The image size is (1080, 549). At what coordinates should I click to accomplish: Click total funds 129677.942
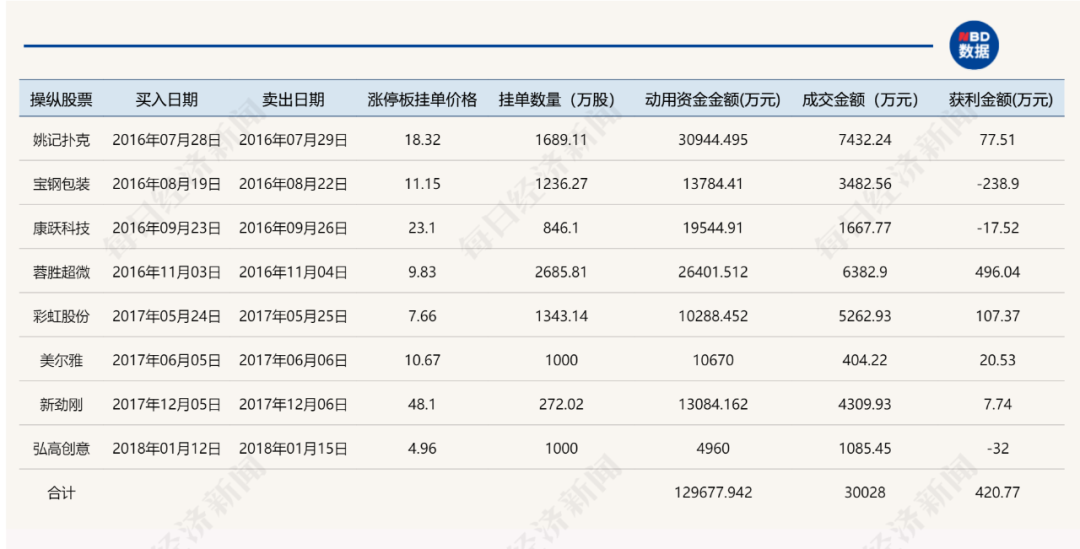coord(713,493)
